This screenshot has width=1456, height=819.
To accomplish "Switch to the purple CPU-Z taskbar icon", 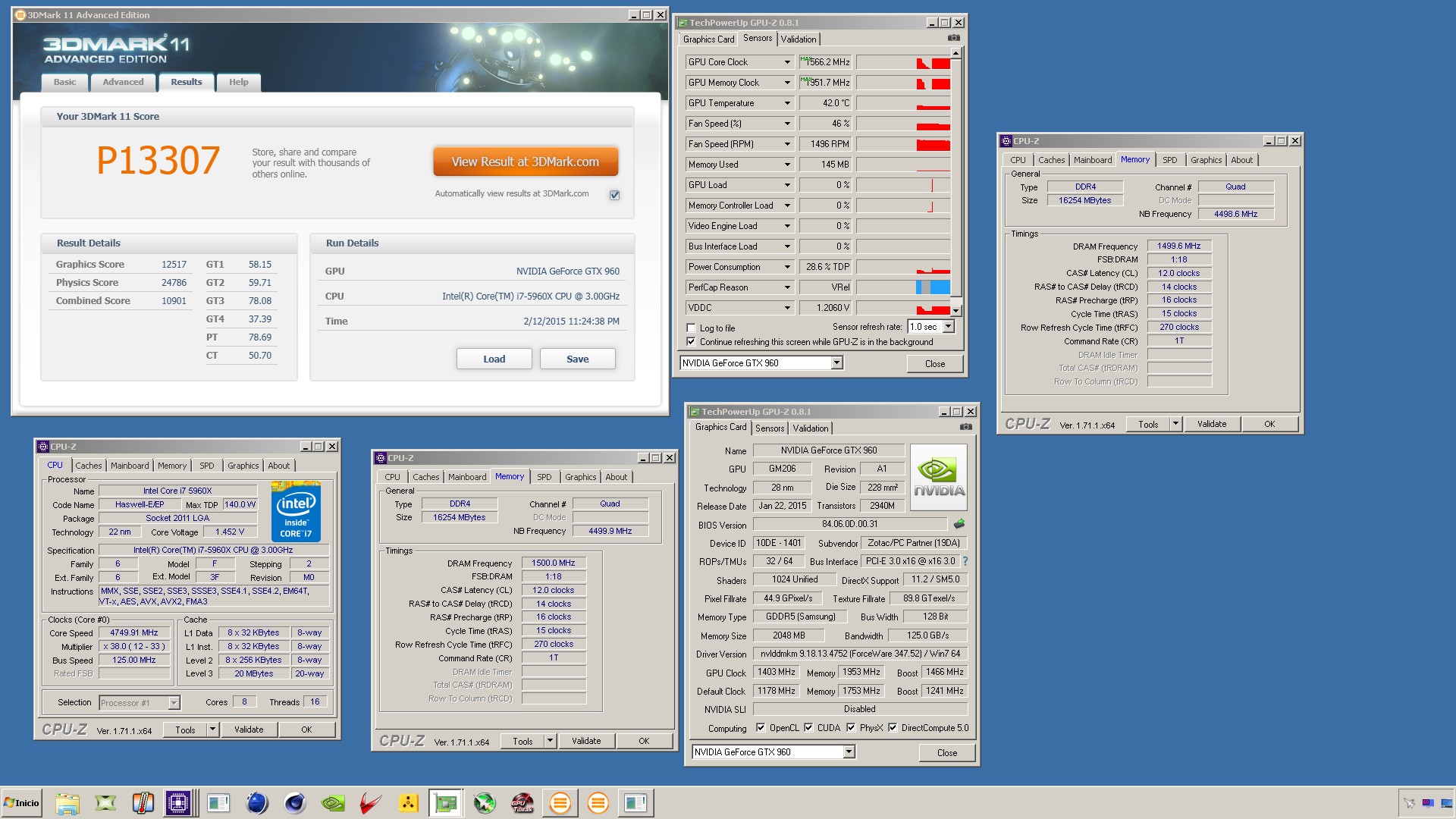I will pos(178,803).
